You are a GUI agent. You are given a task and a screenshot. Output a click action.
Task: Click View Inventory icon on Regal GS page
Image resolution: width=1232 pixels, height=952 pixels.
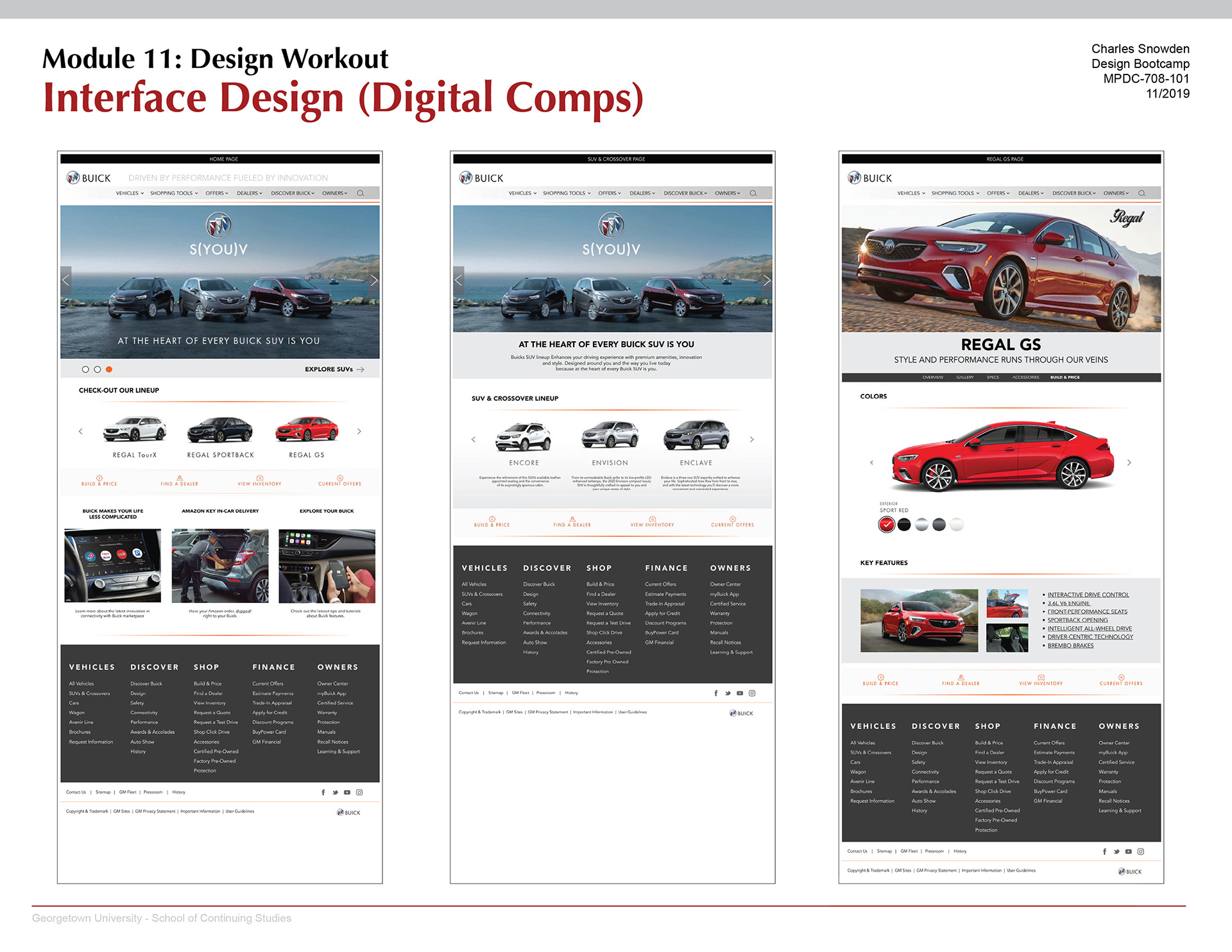[x=1041, y=677]
